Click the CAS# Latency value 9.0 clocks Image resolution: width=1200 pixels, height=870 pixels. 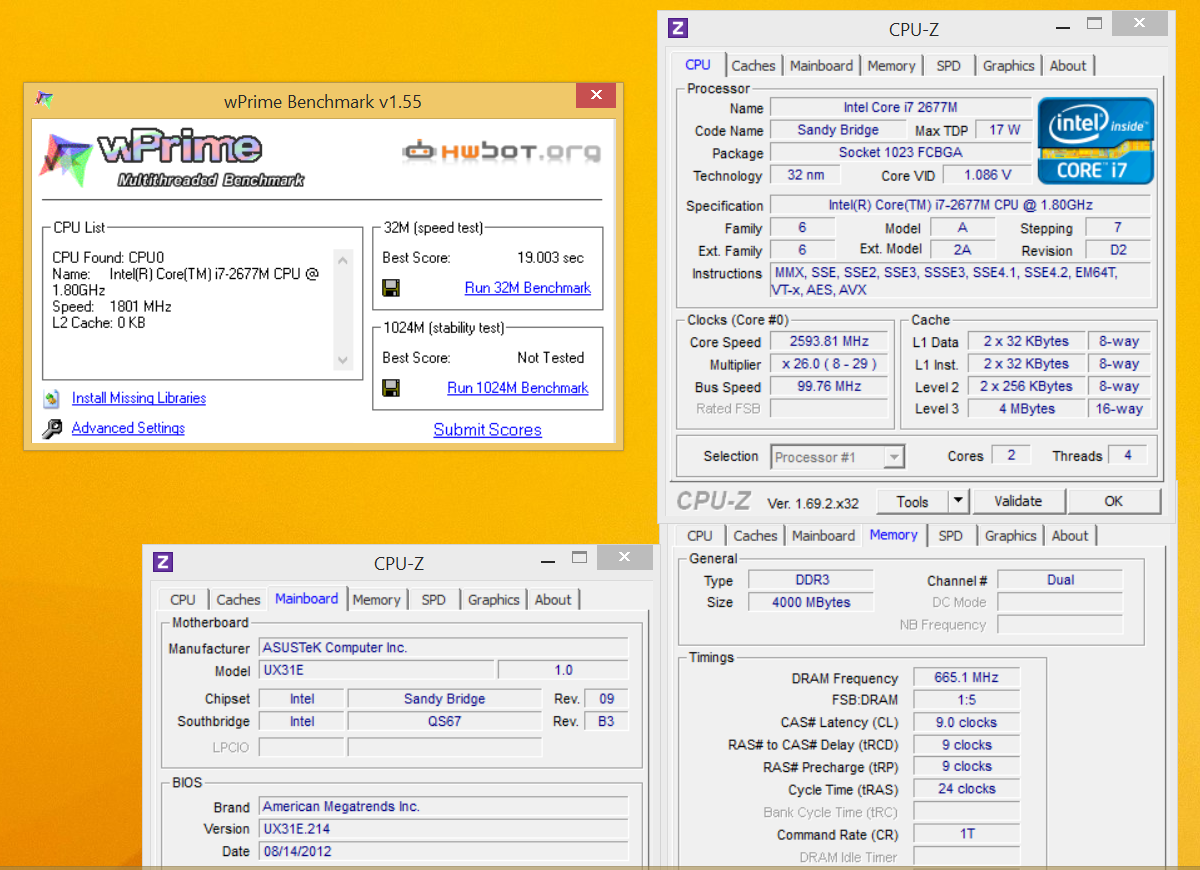pyautogui.click(x=965, y=722)
